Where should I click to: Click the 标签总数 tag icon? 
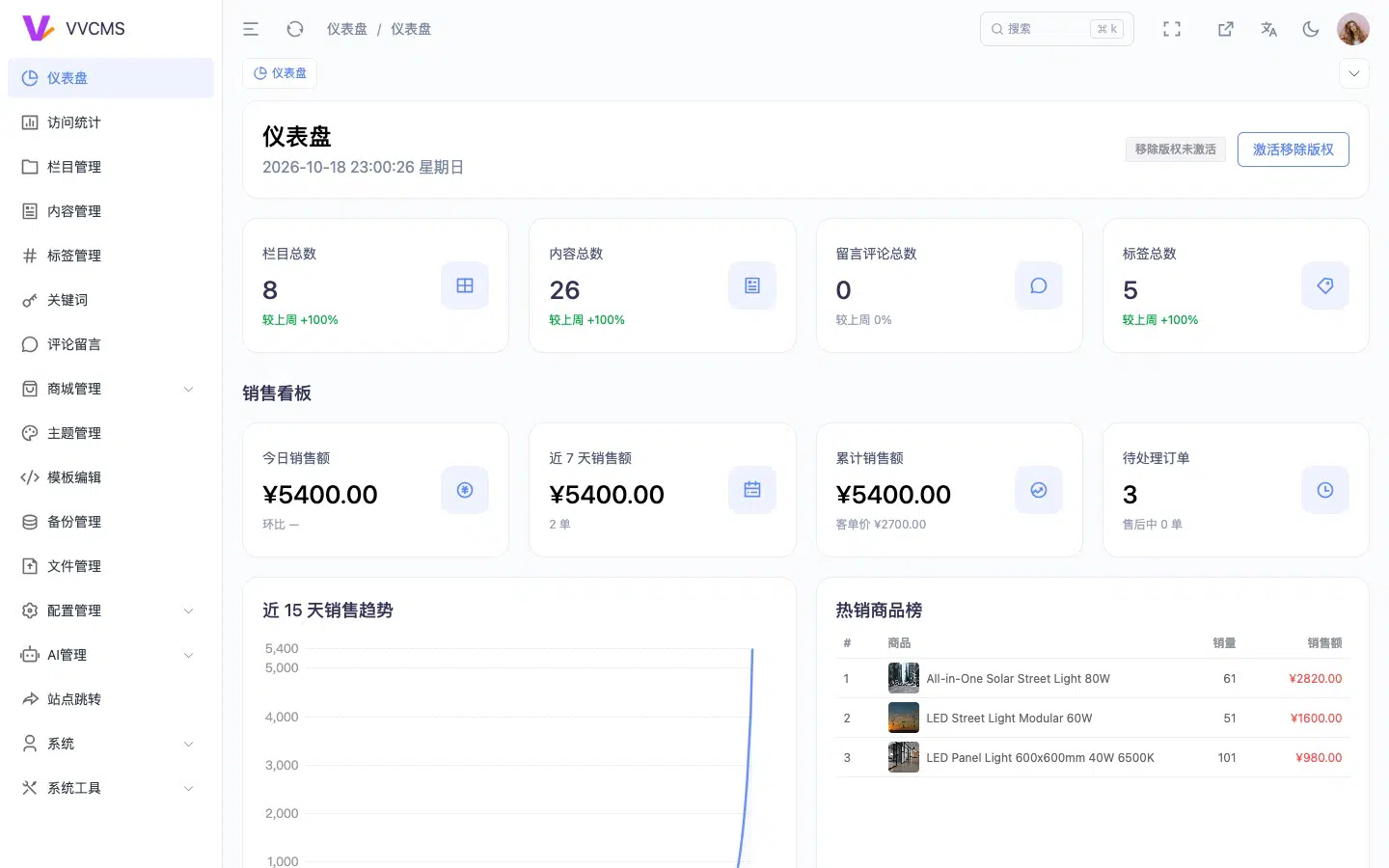[x=1325, y=285]
